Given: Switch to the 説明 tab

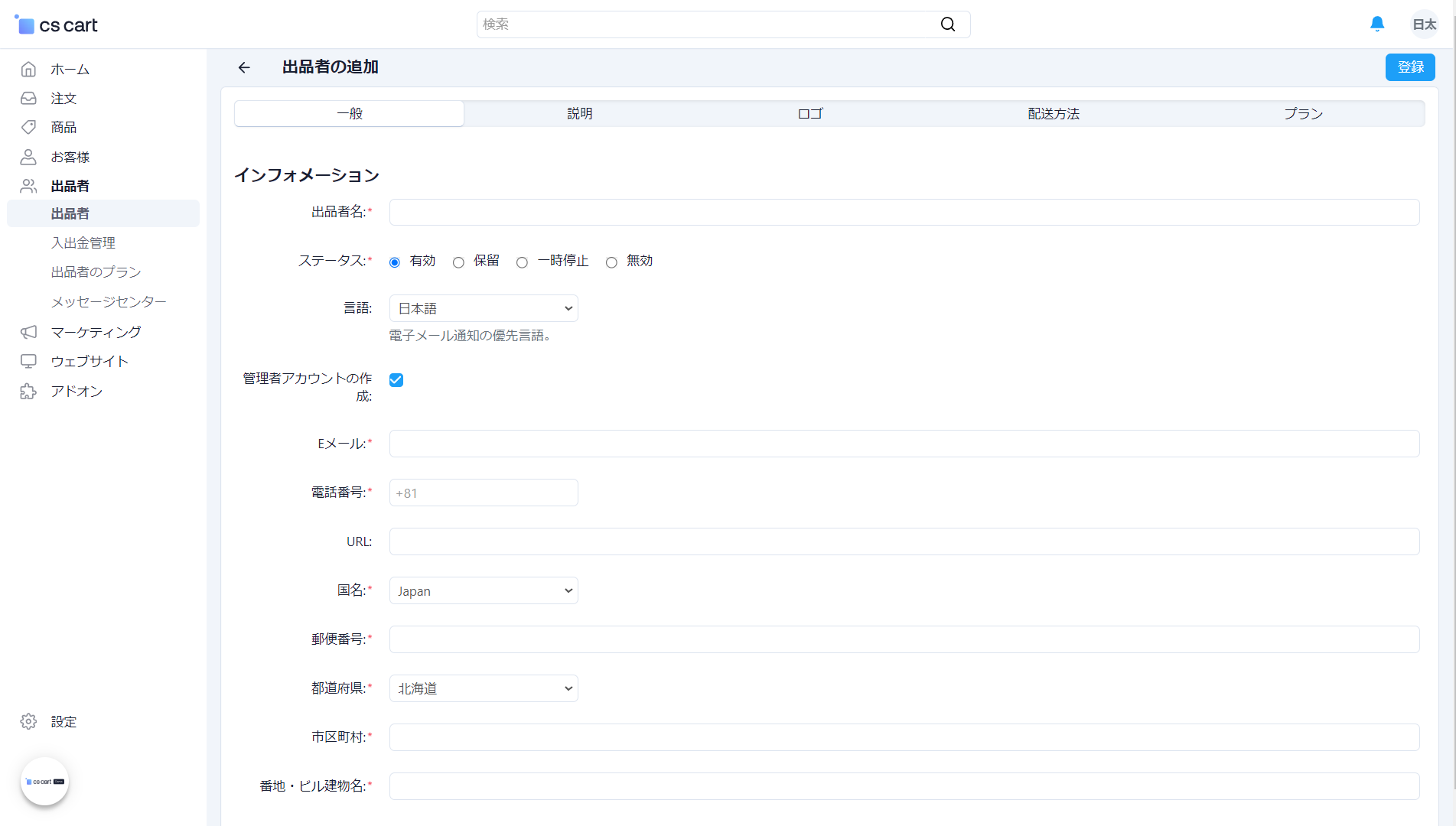Looking at the screenshot, I should [579, 113].
